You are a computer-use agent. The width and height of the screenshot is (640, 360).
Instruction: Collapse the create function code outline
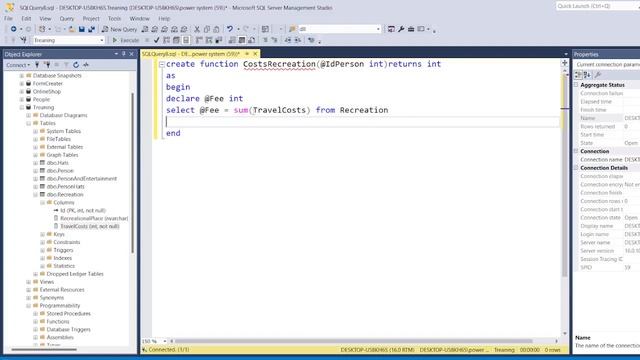162,64
